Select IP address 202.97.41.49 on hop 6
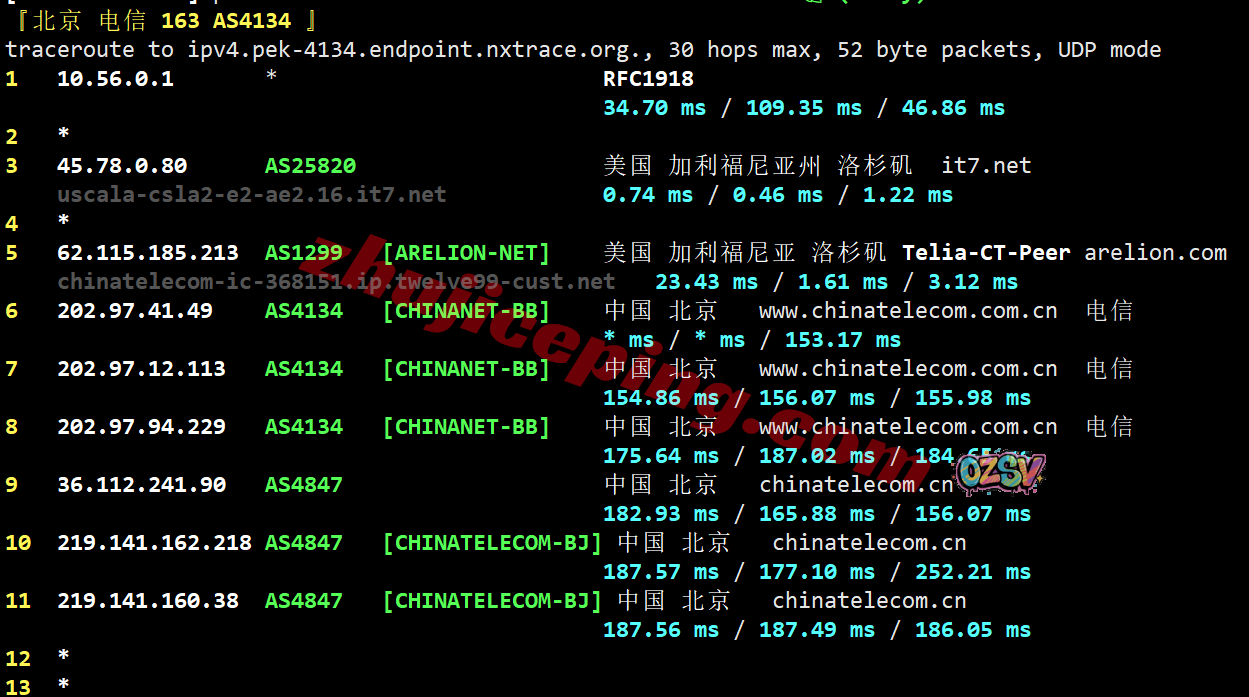 pos(135,311)
